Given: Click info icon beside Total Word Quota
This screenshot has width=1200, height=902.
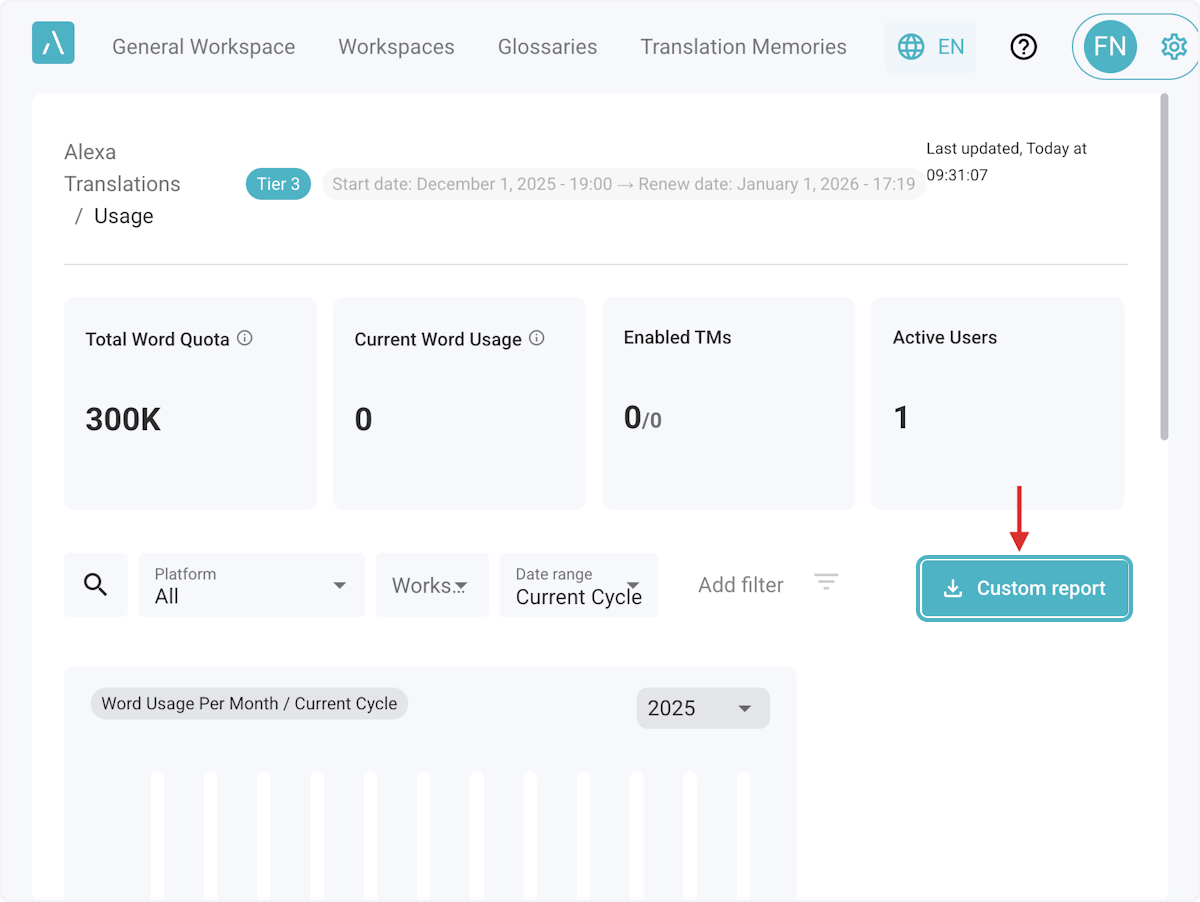Looking at the screenshot, I should 245,338.
